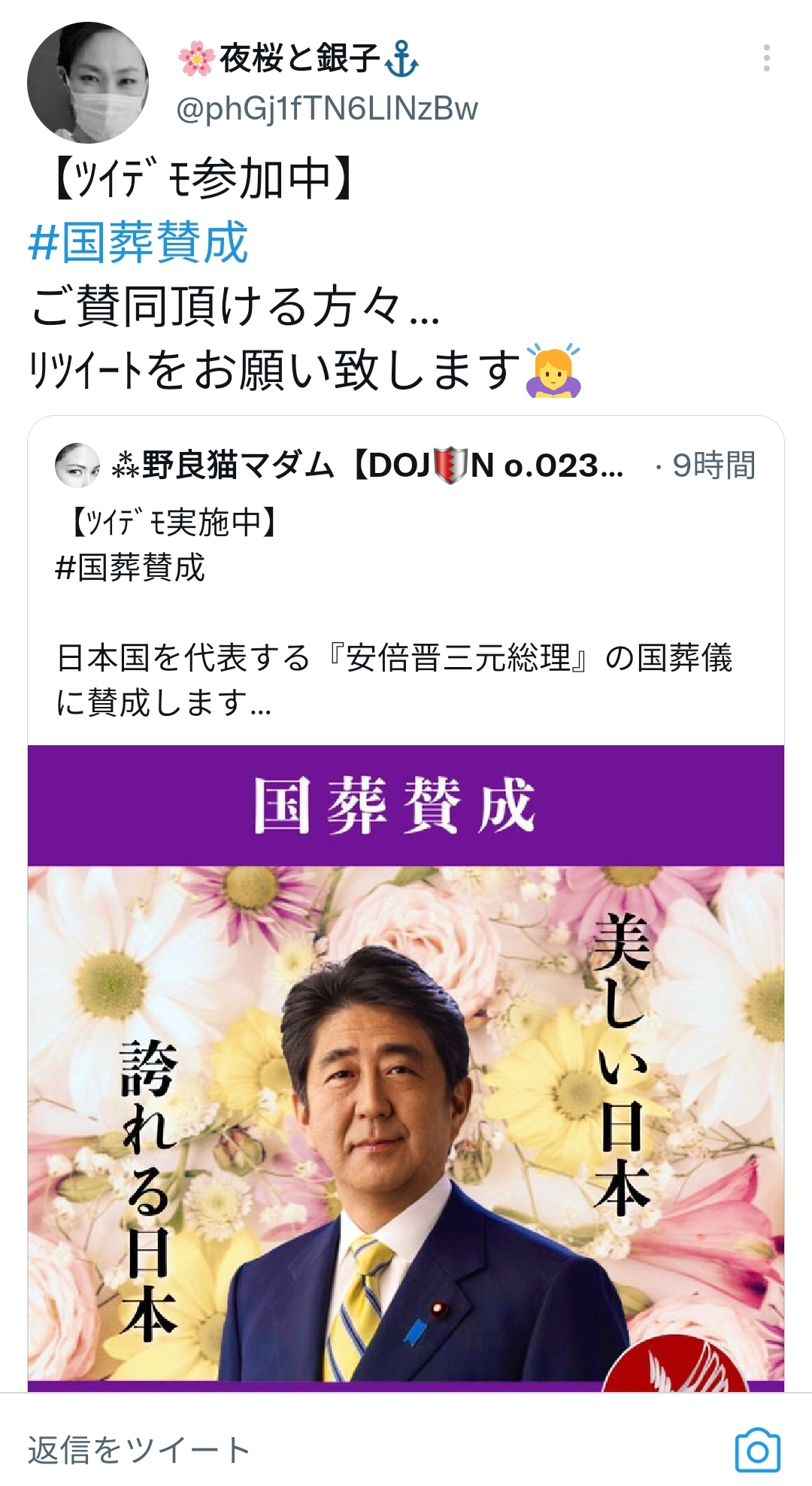Open the quoted 野良猫マダム display name

pos(368,466)
